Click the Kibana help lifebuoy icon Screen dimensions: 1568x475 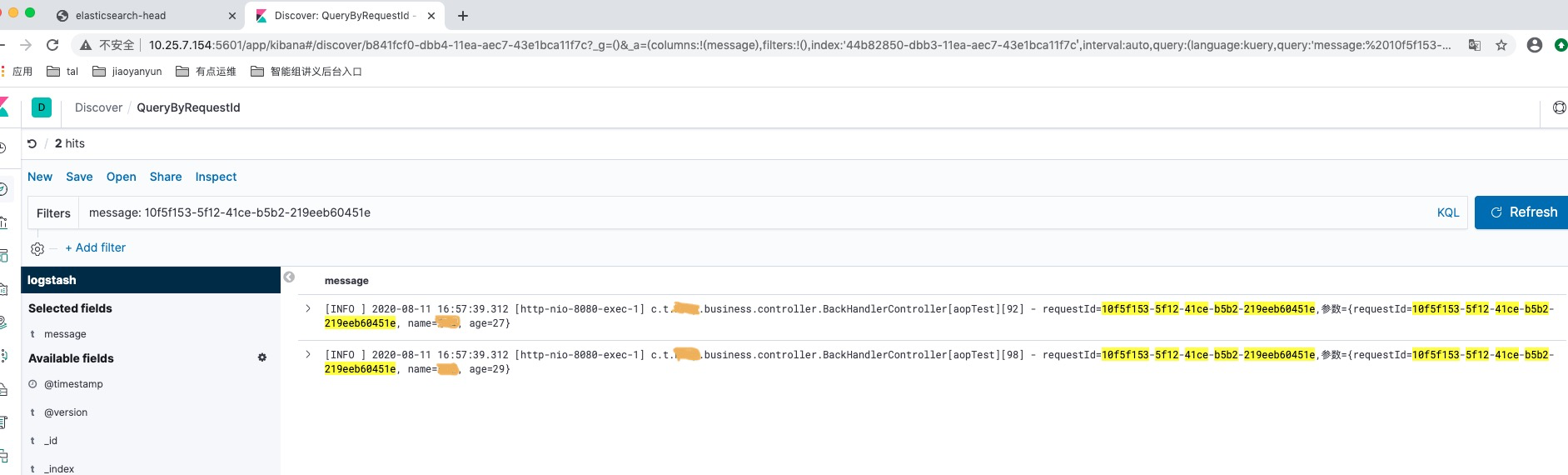(x=1559, y=107)
